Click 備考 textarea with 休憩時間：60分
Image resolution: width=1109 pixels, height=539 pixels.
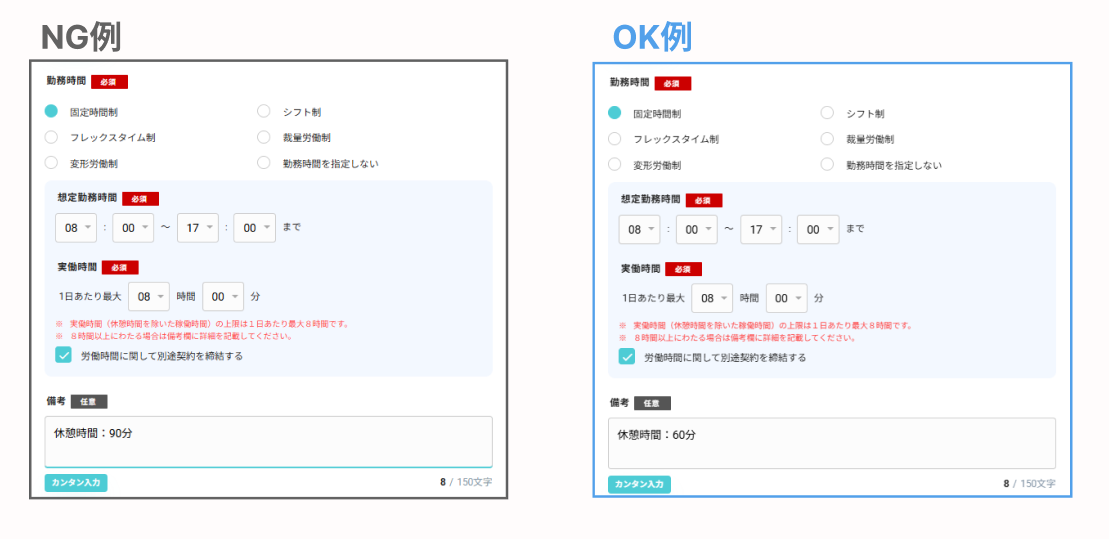[x=832, y=443]
